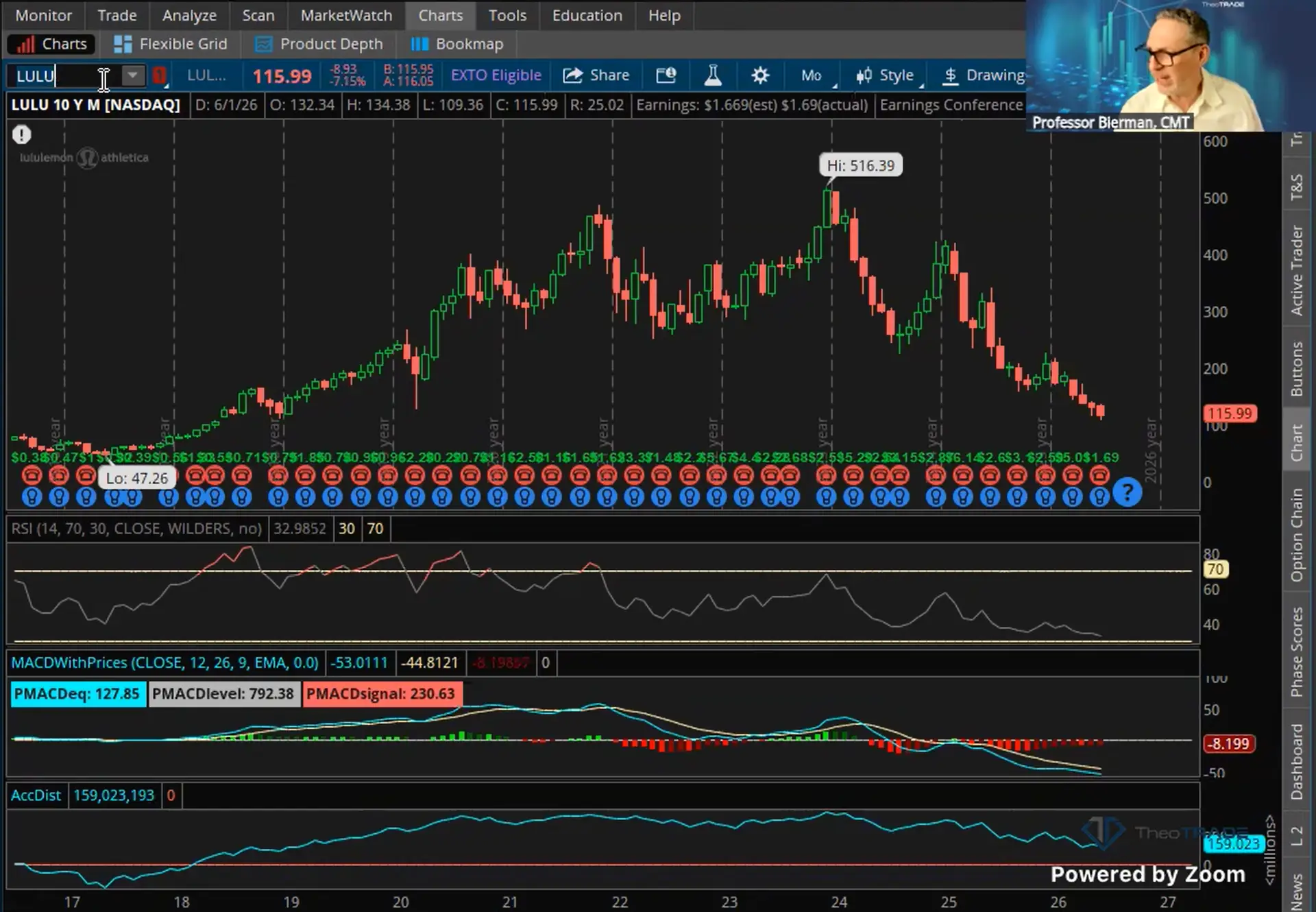Viewport: 1316px width, 912px height.
Task: Click the large red 115.99 last price
Action: pos(282,76)
